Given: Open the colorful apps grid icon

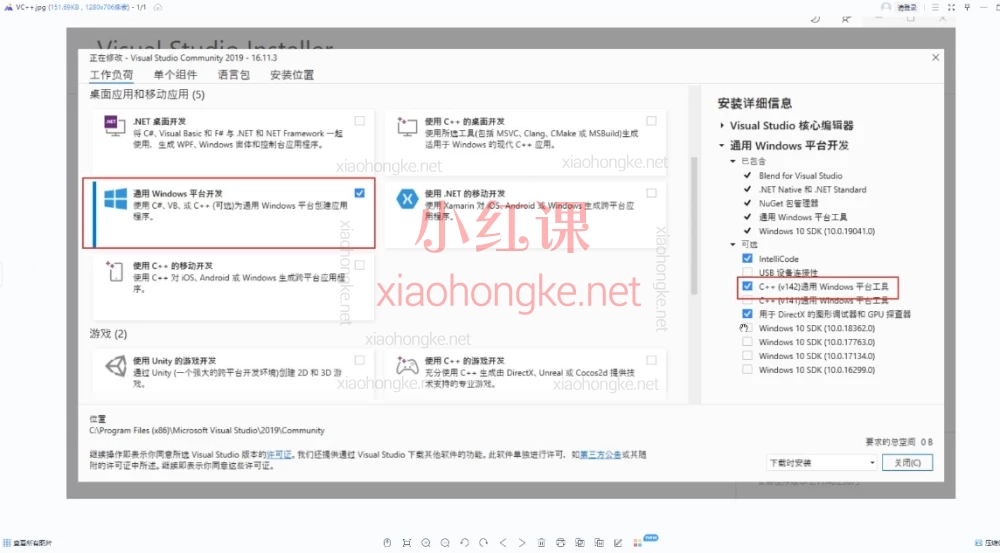Looking at the screenshot, I should pos(637,543).
